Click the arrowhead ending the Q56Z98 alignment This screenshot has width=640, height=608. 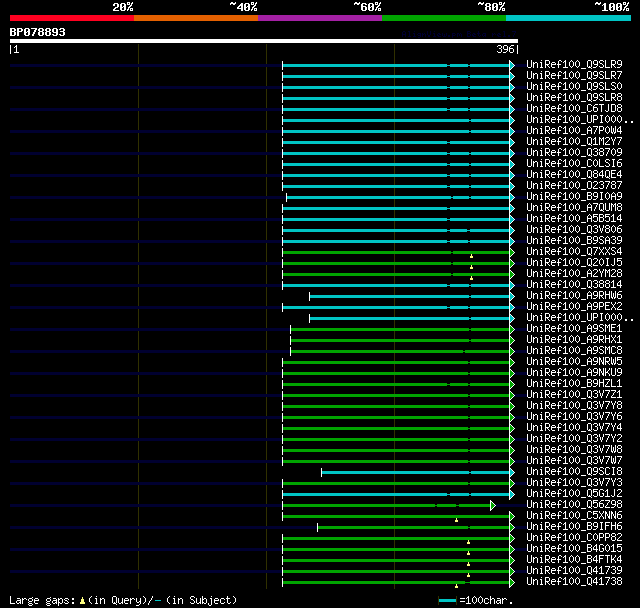click(x=493, y=506)
